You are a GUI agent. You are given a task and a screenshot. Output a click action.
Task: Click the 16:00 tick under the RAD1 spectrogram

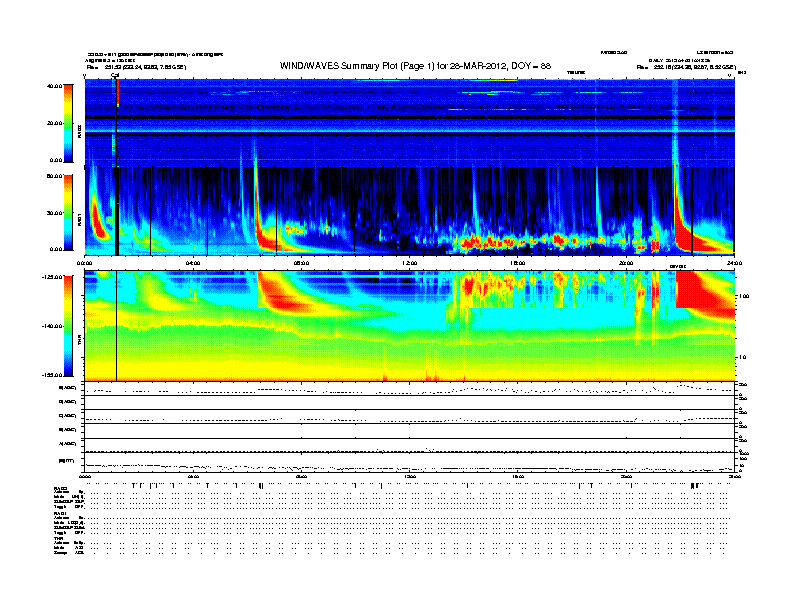[x=518, y=263]
